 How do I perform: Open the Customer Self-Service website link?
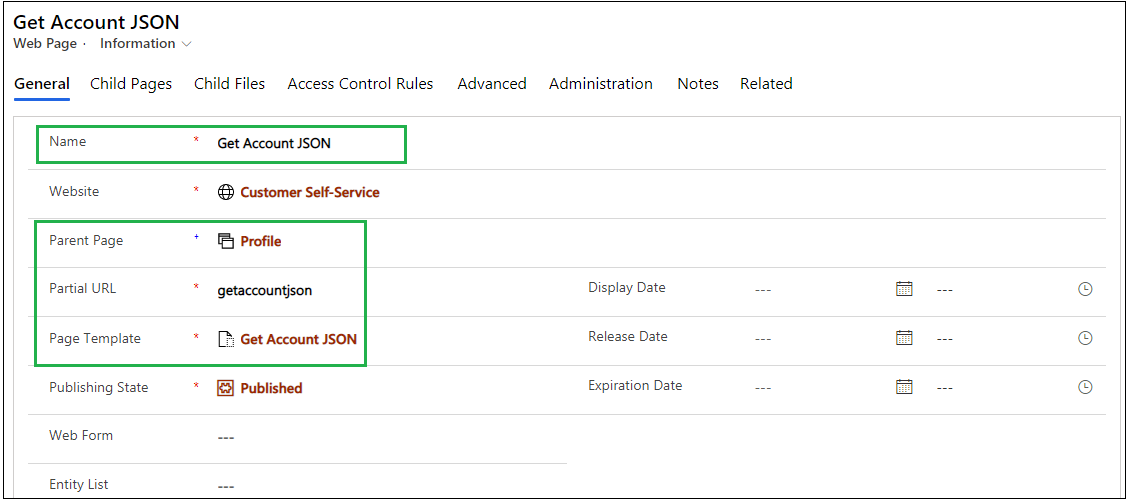click(x=310, y=192)
